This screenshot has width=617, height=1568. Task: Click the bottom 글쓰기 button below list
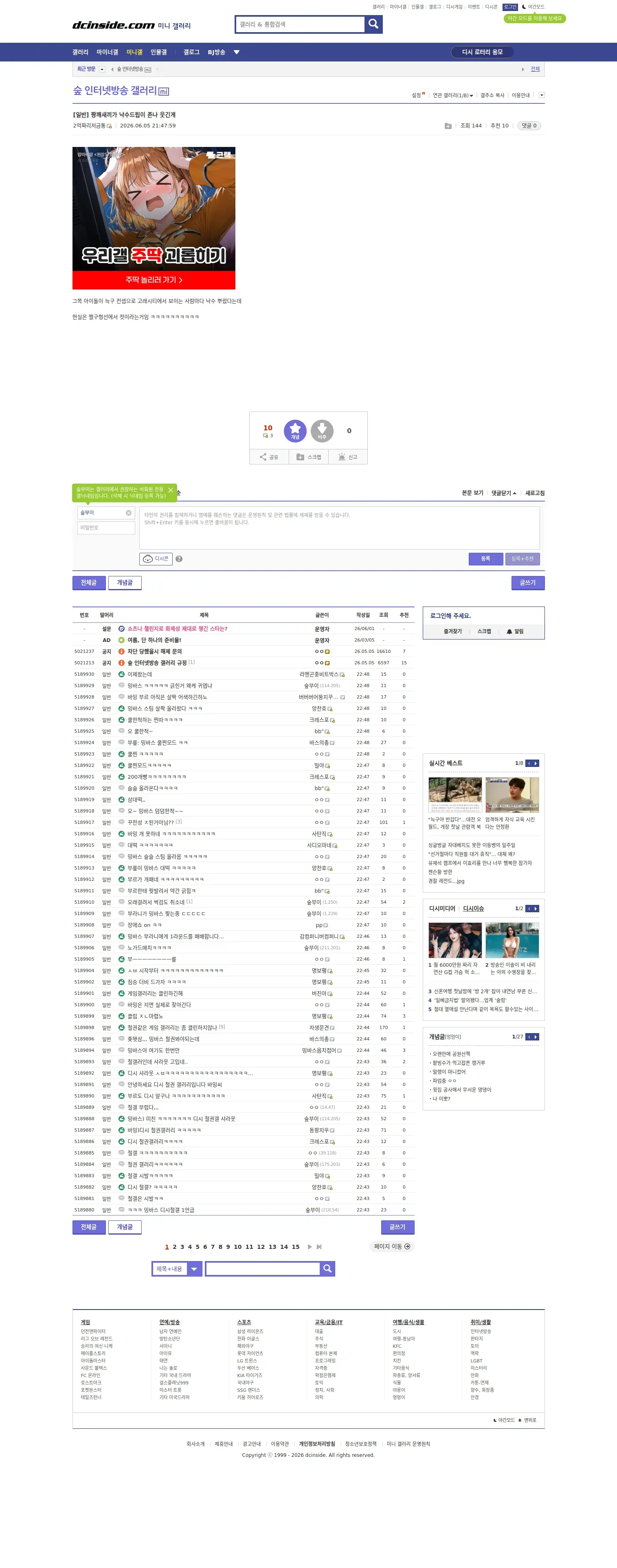point(398,1227)
